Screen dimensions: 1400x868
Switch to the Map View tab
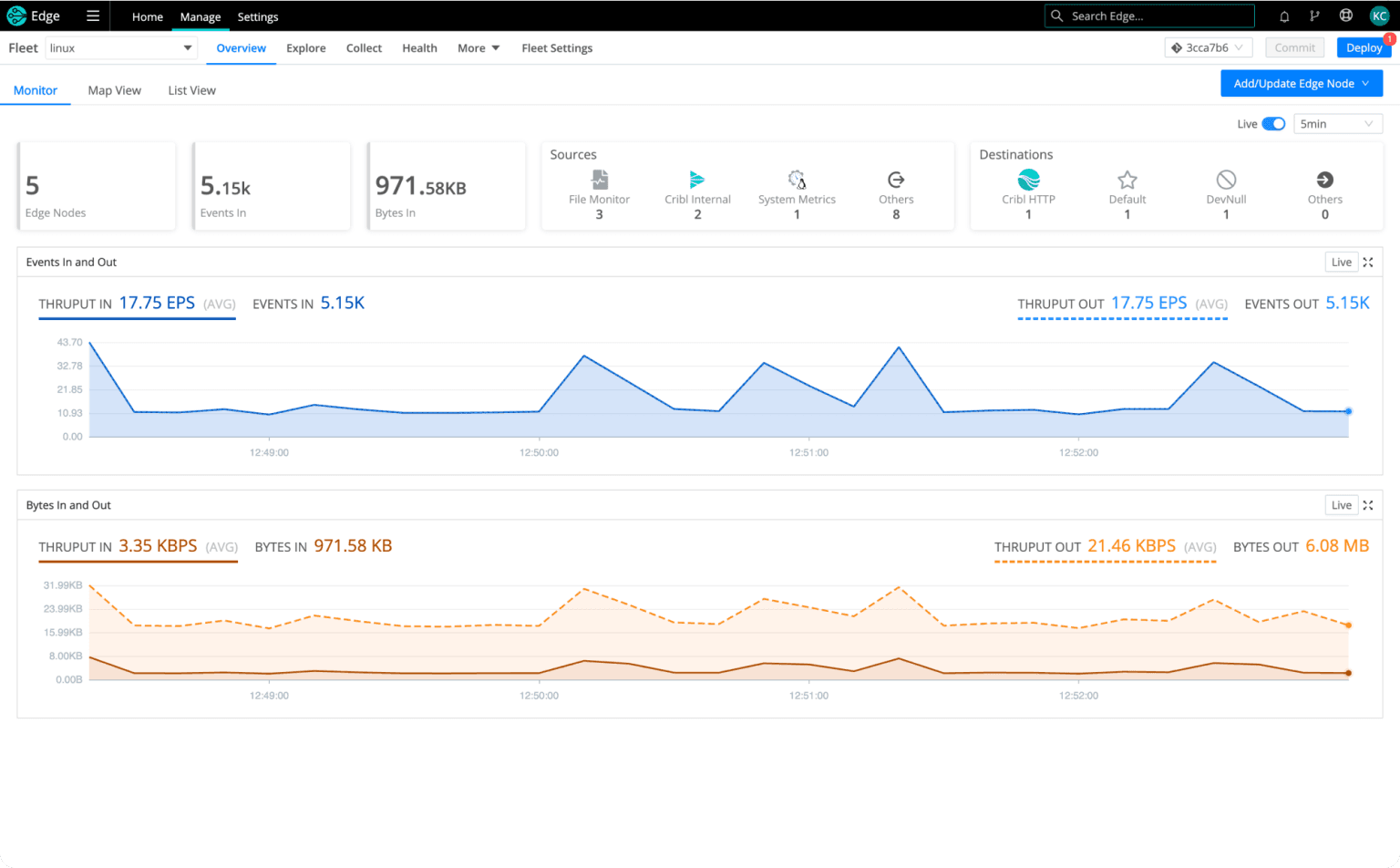pyautogui.click(x=114, y=90)
